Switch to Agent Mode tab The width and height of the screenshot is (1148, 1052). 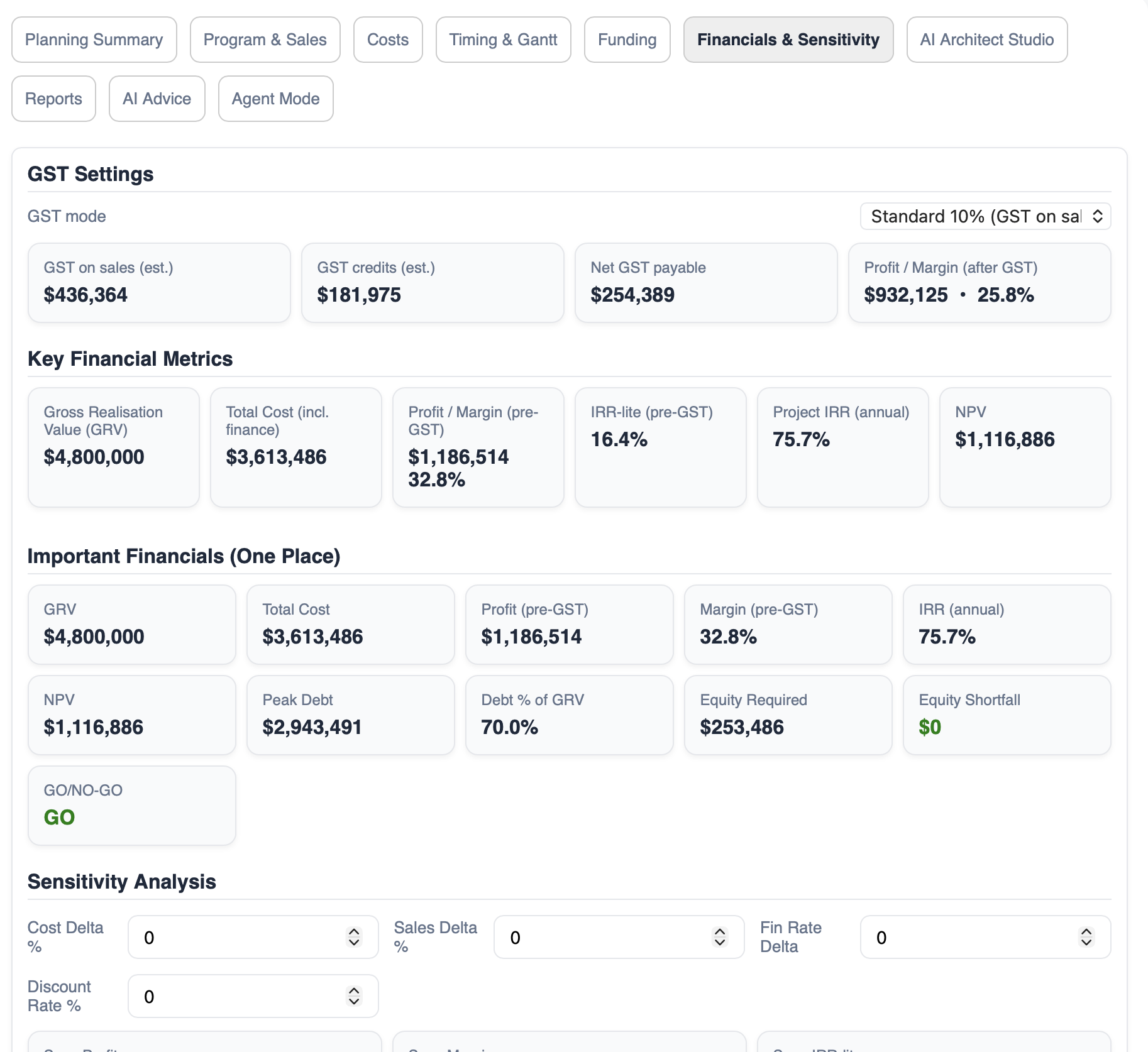click(x=276, y=99)
